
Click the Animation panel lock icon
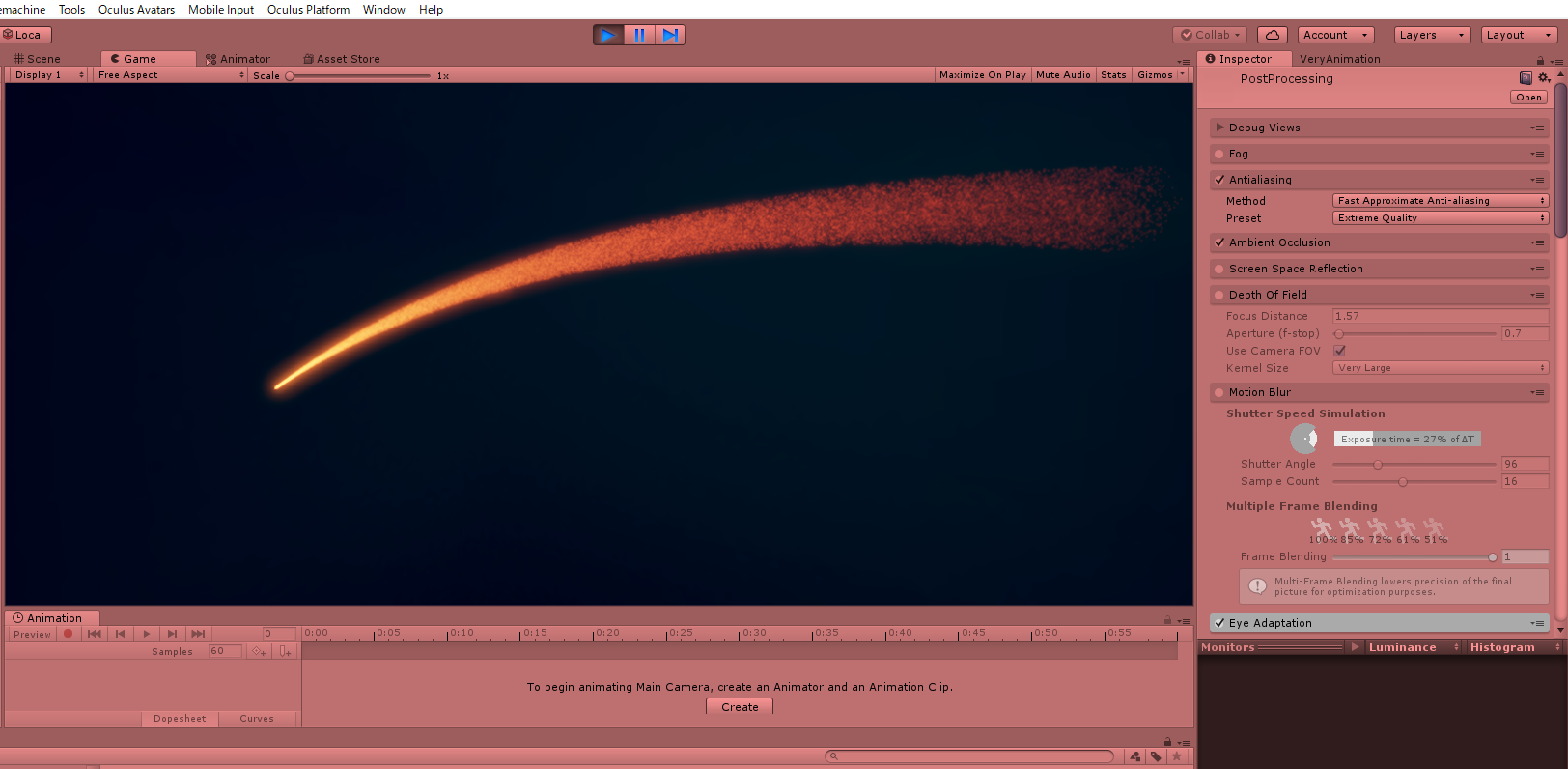(x=1167, y=620)
